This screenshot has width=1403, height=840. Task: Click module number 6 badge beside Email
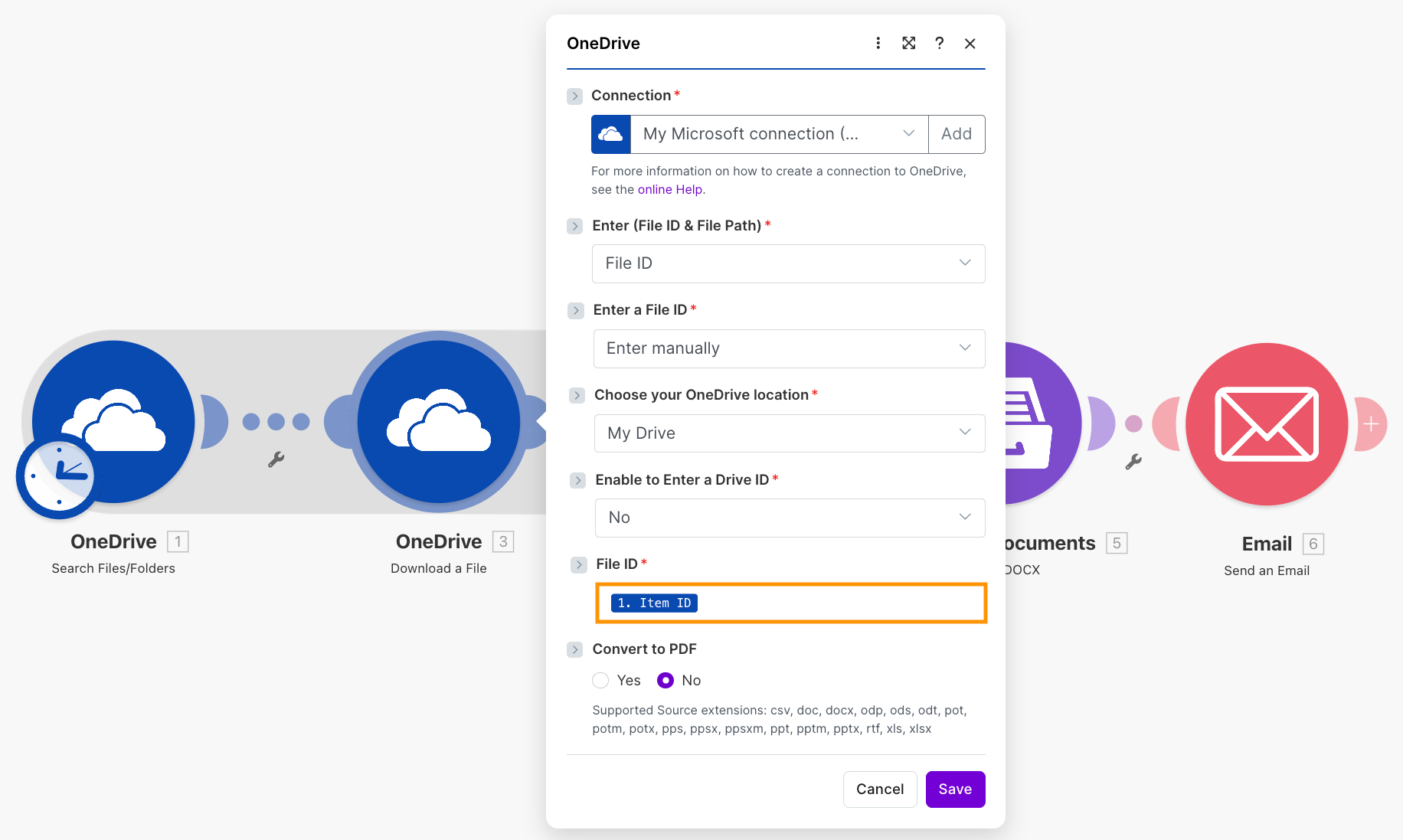[x=1313, y=544]
